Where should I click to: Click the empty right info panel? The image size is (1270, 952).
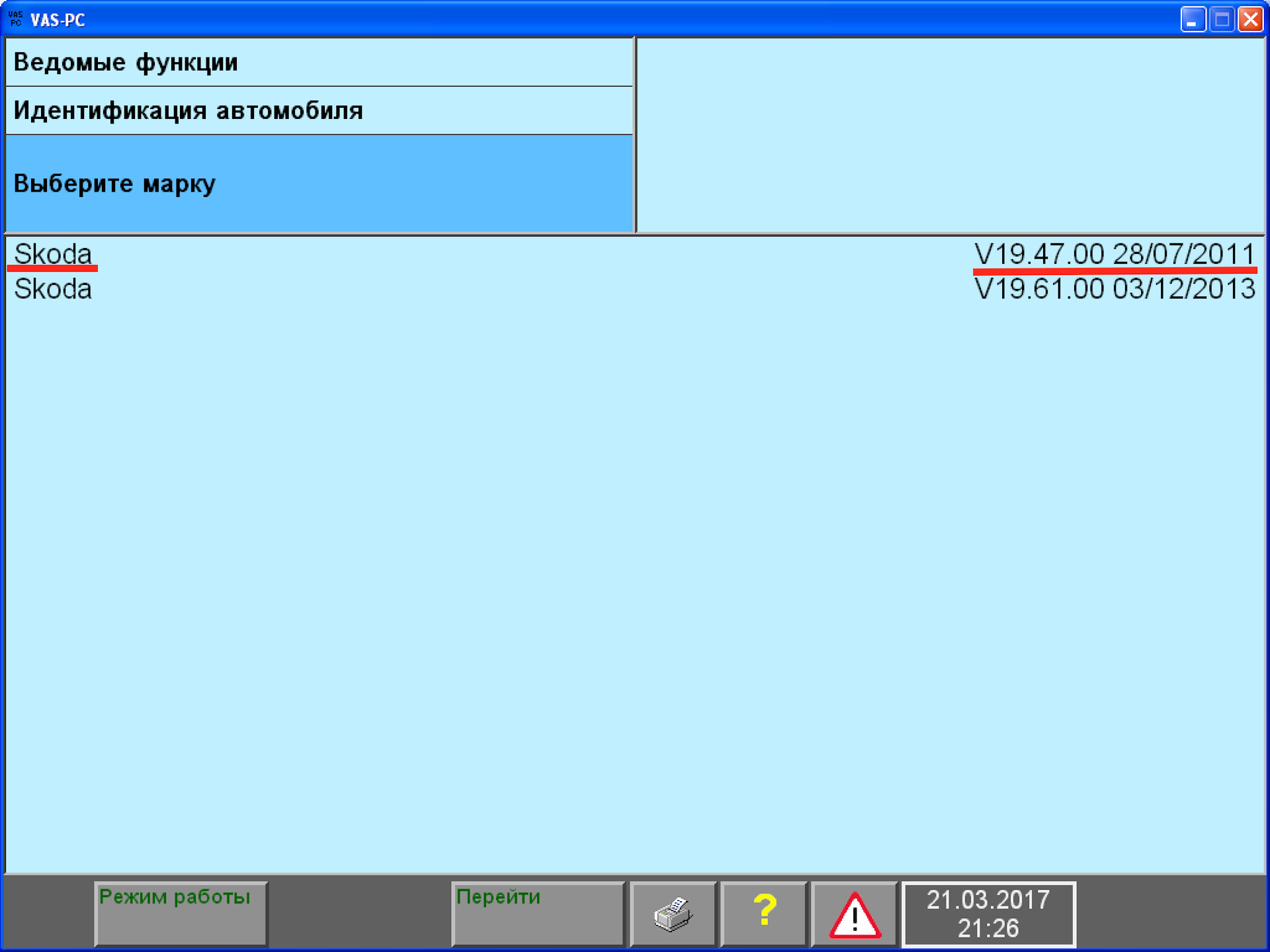click(x=950, y=135)
